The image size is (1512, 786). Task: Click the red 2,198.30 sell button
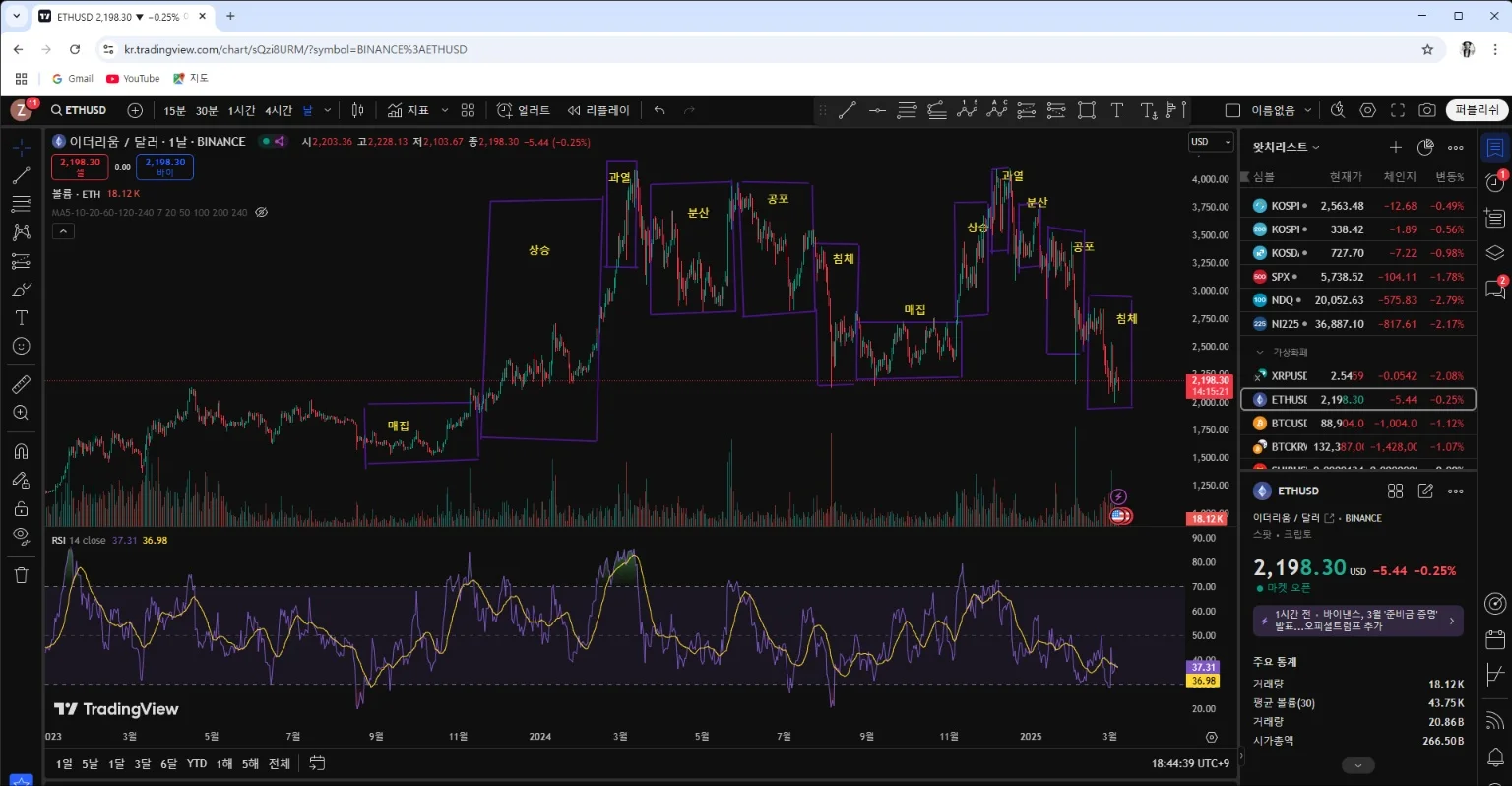[80, 166]
